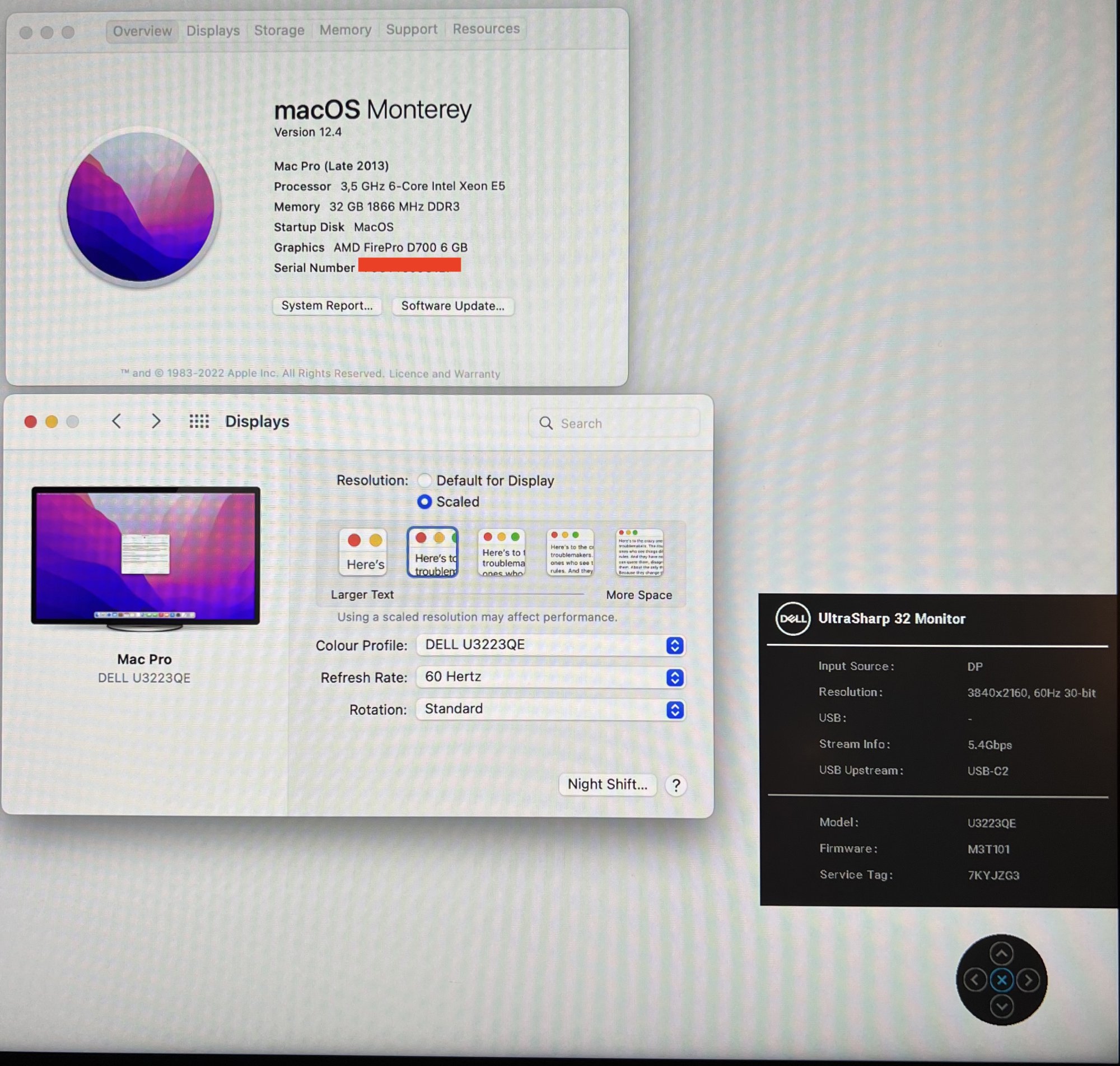This screenshot has height=1066, width=1120.
Task: Click the Firmware value M3T101
Action: (x=988, y=849)
